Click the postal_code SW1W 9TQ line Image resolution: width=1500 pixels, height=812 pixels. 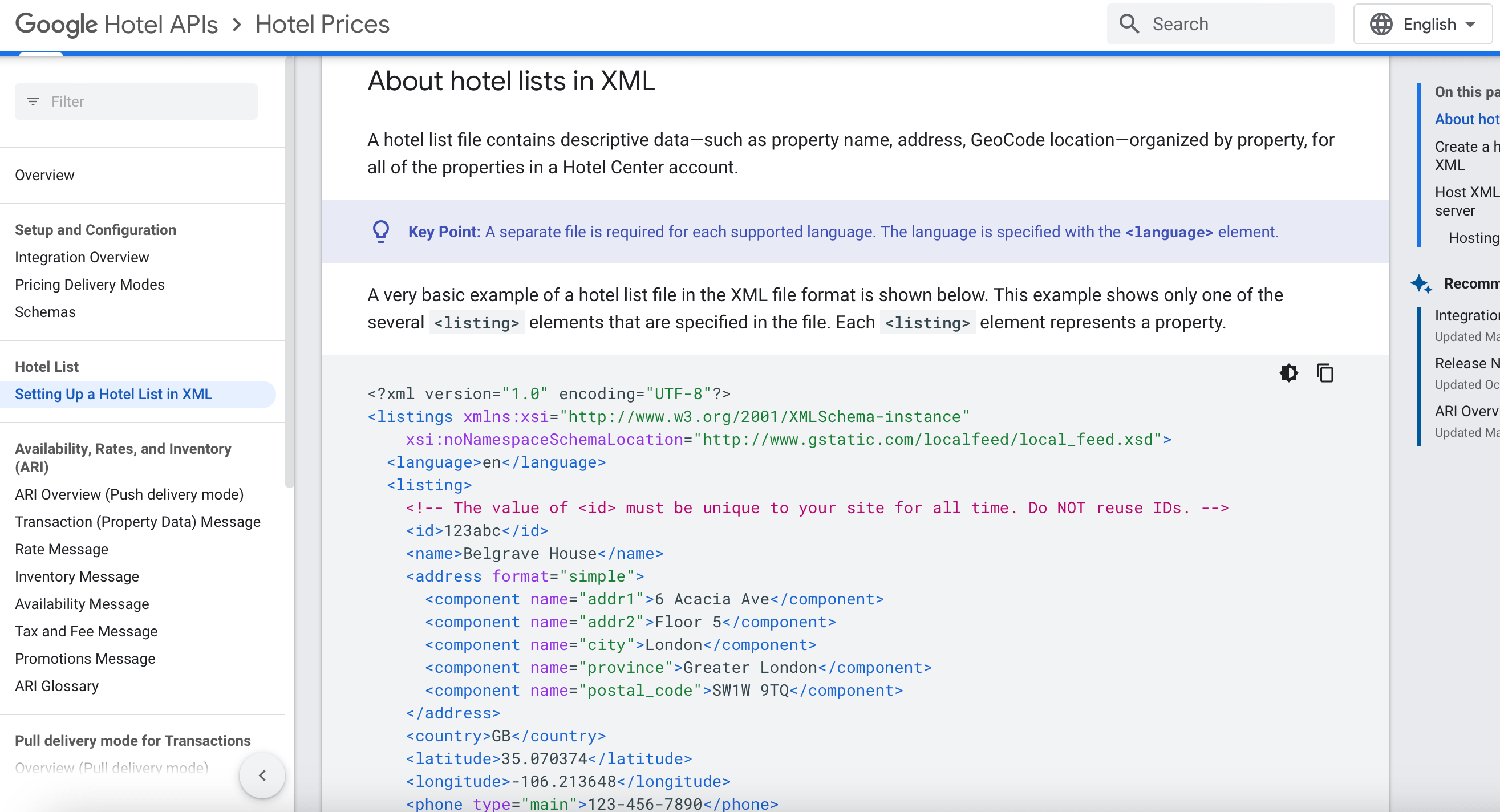click(x=664, y=690)
